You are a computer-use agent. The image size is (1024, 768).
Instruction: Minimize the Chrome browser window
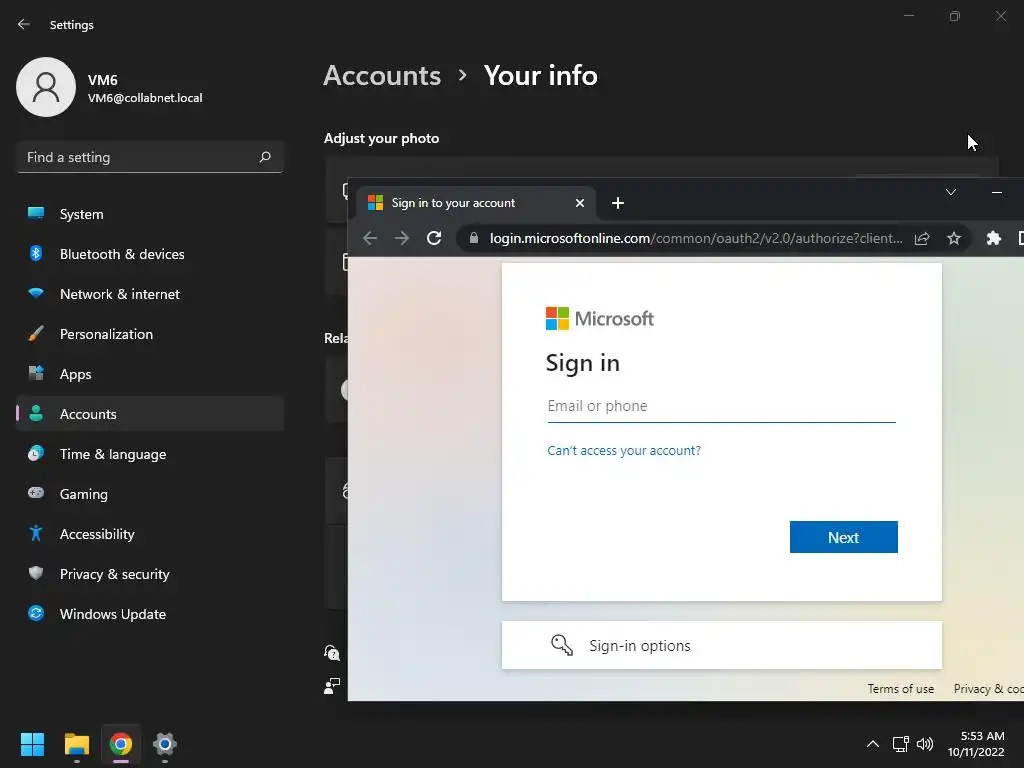[x=997, y=192]
